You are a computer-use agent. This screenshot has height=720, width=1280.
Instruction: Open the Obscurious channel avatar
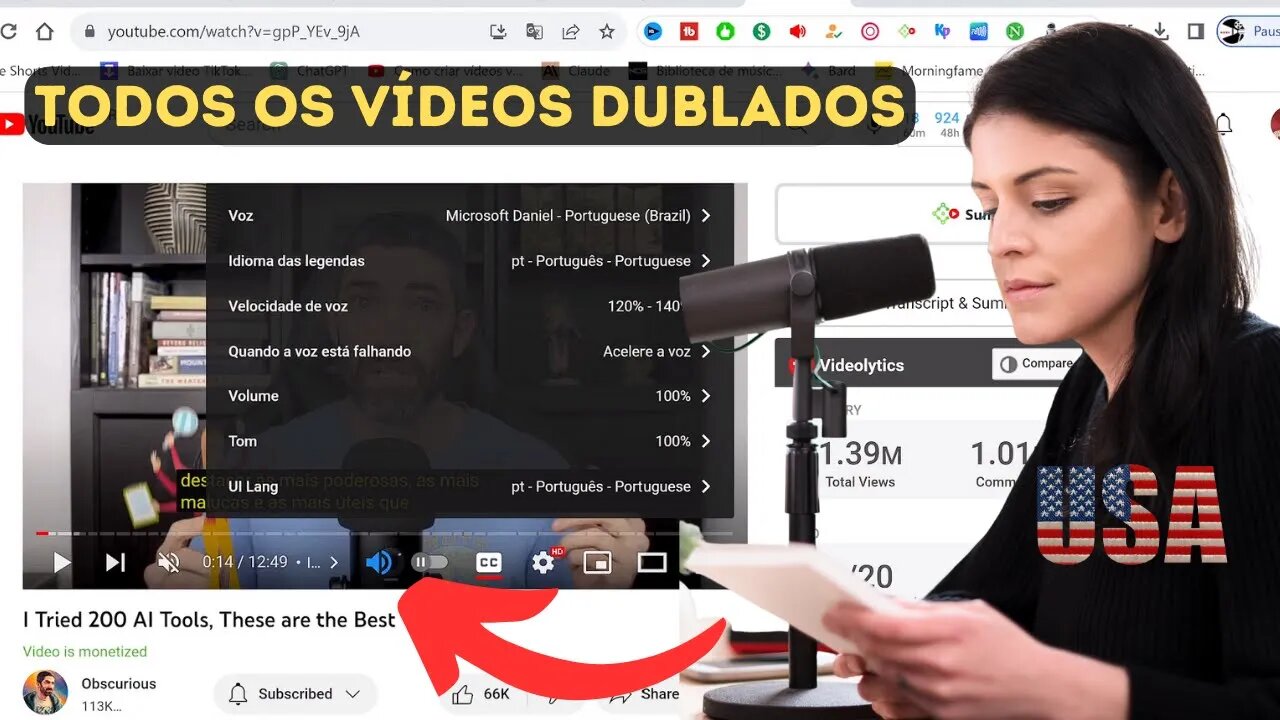tap(45, 692)
